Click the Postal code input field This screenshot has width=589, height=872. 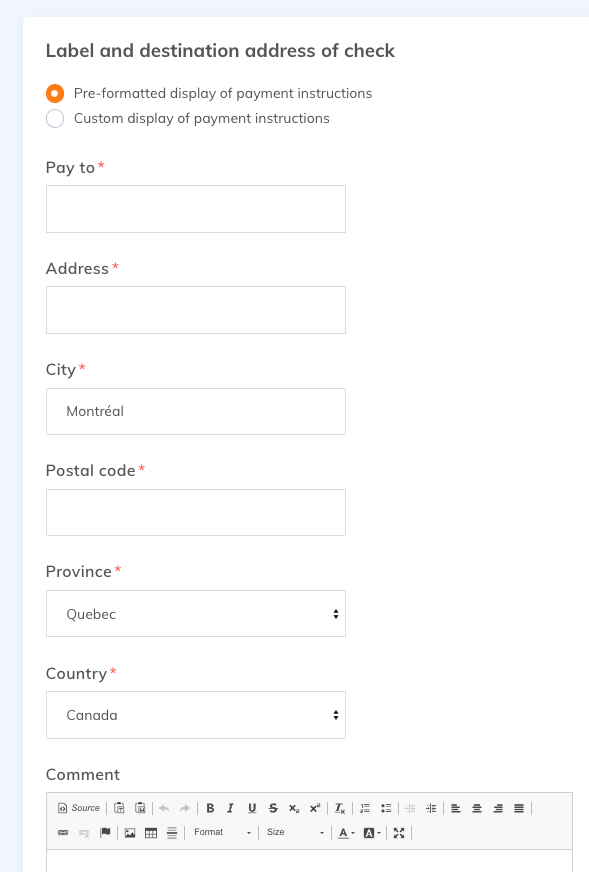click(x=196, y=512)
